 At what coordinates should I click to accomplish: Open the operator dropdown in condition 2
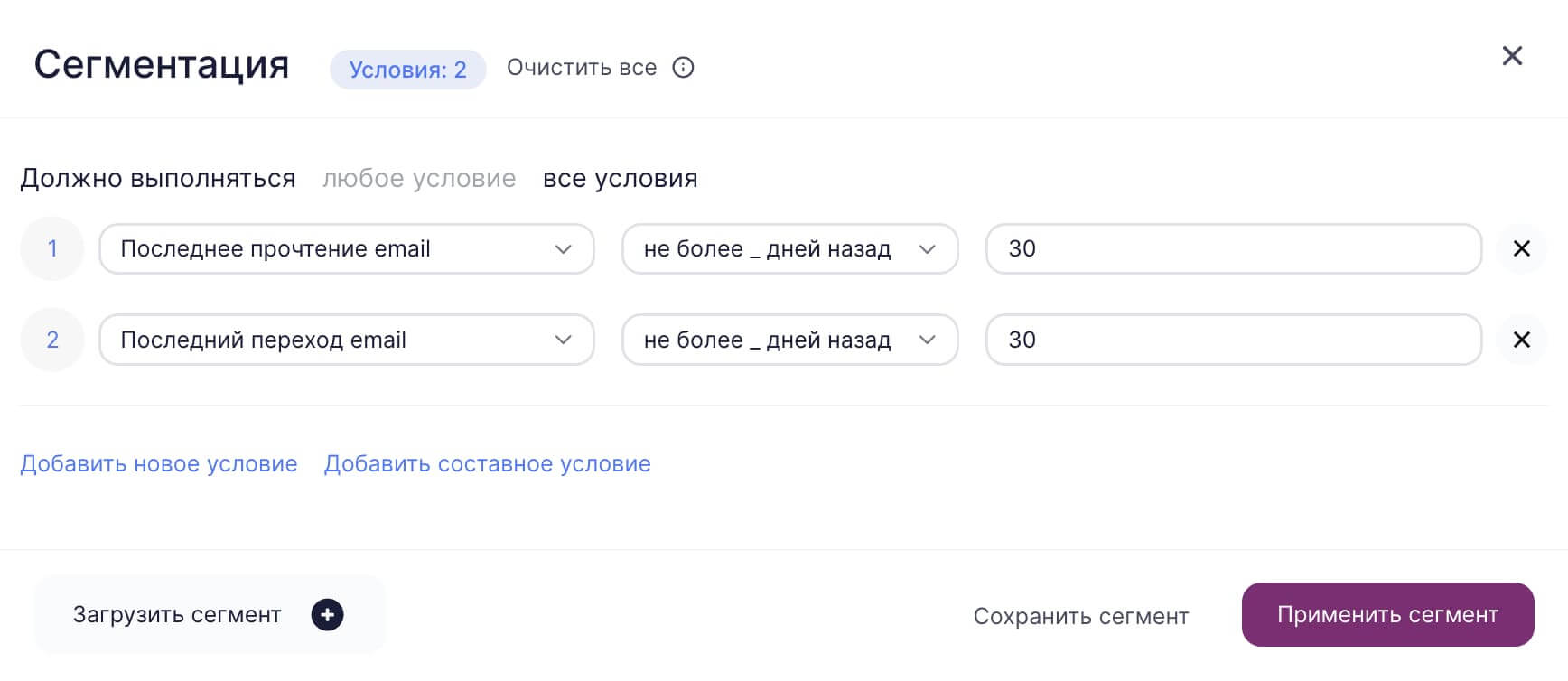click(789, 340)
